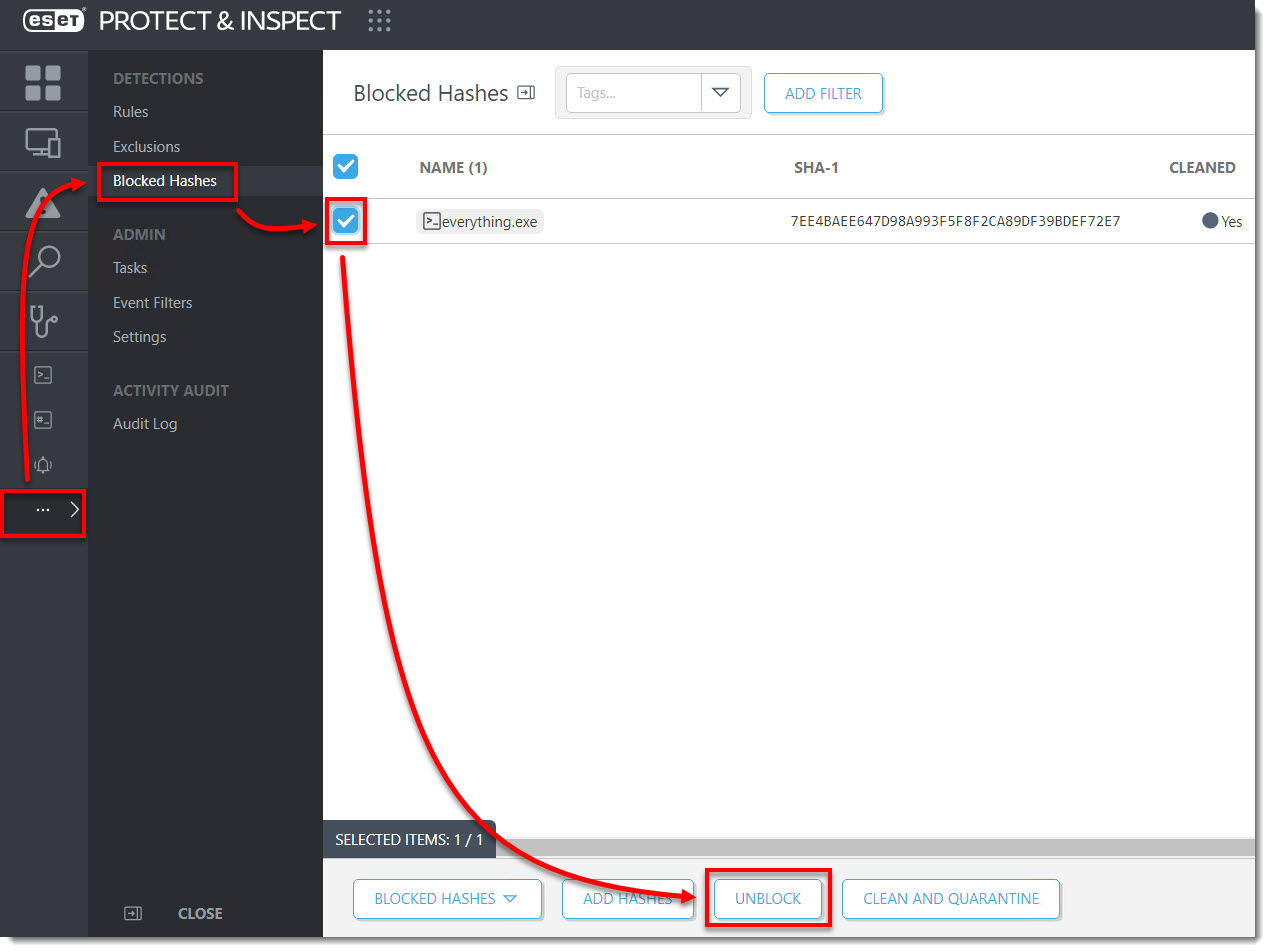The height and width of the screenshot is (952, 1270).
Task: Click the SELECTED ITEMS: 1 / 1 label
Action: click(409, 840)
